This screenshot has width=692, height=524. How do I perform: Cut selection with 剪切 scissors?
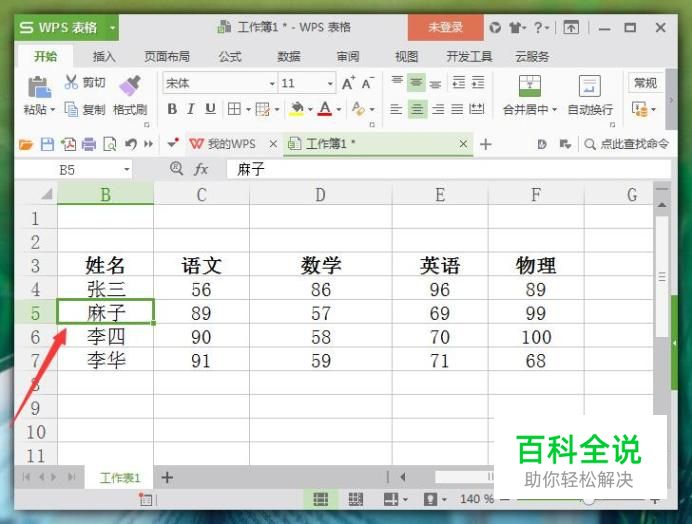(x=84, y=82)
